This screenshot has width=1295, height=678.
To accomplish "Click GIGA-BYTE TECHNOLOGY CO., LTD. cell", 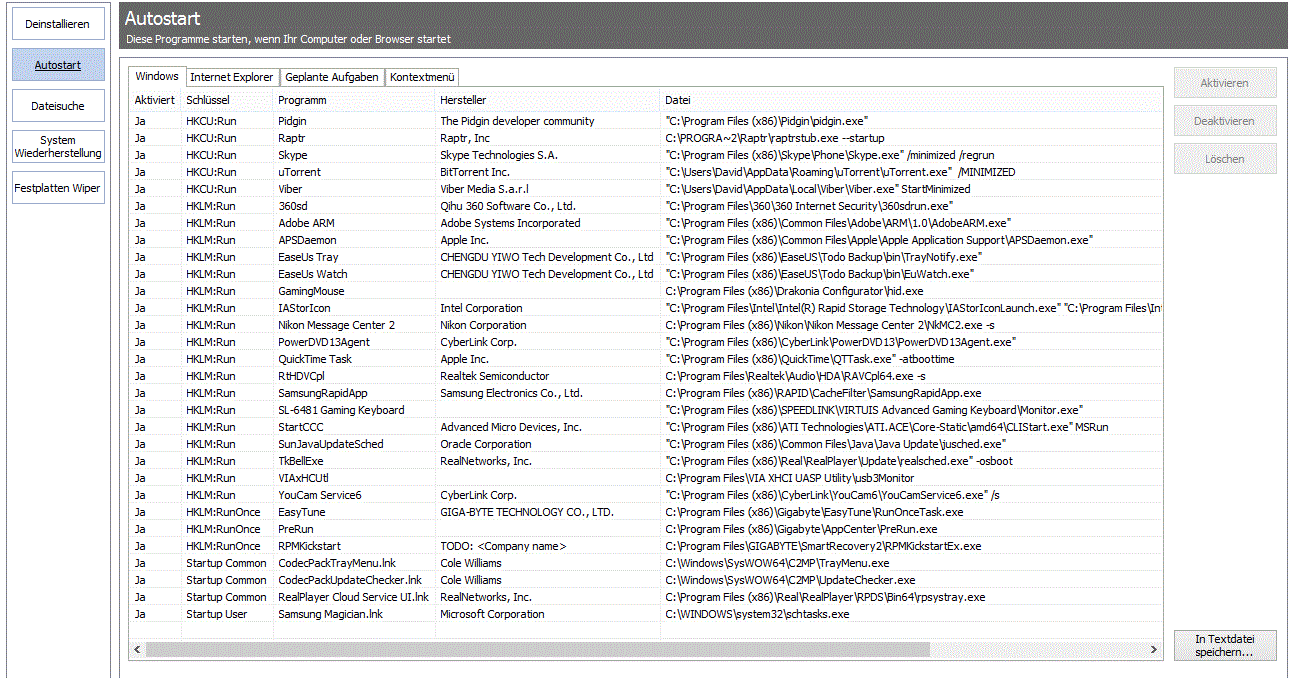I will [527, 512].
